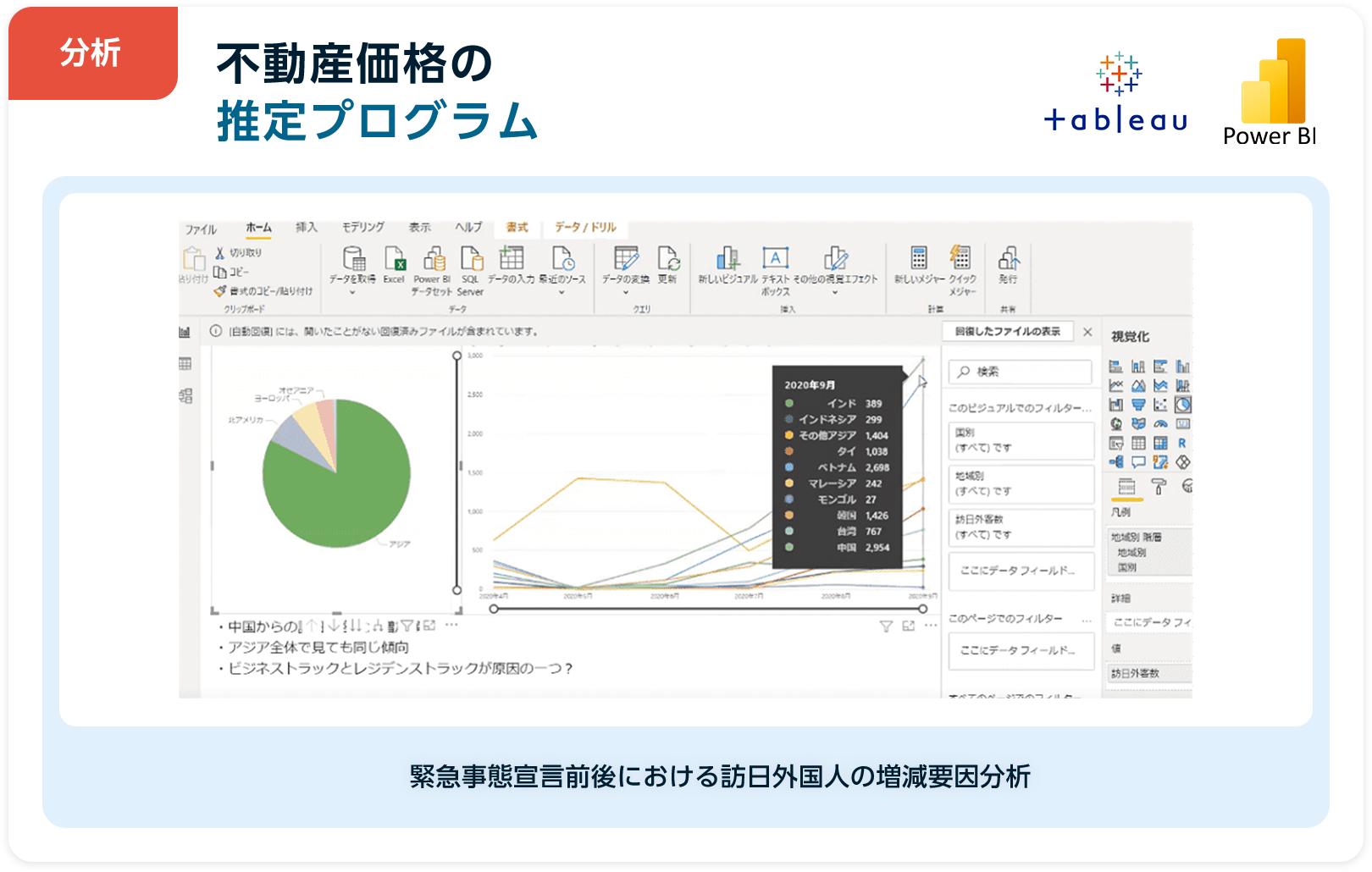
Task: Open the Fields well tab in 視覚化
Action: pos(1126,486)
